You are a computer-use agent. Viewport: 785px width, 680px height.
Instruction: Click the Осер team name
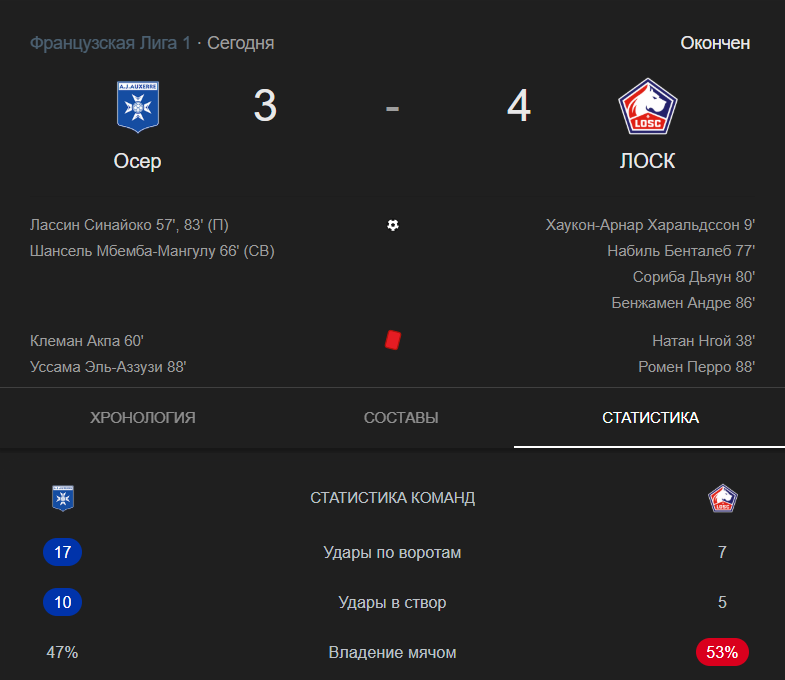[137, 161]
